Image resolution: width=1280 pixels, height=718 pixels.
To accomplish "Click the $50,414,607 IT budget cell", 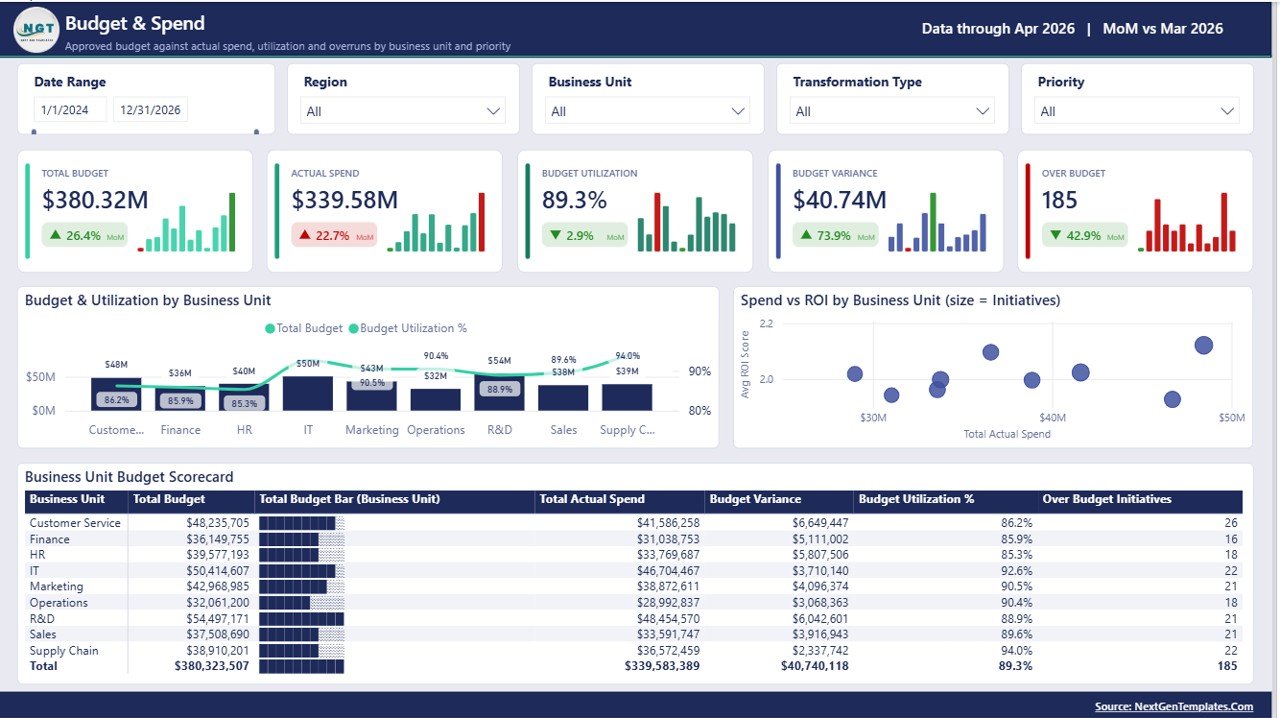I will click(x=218, y=570).
